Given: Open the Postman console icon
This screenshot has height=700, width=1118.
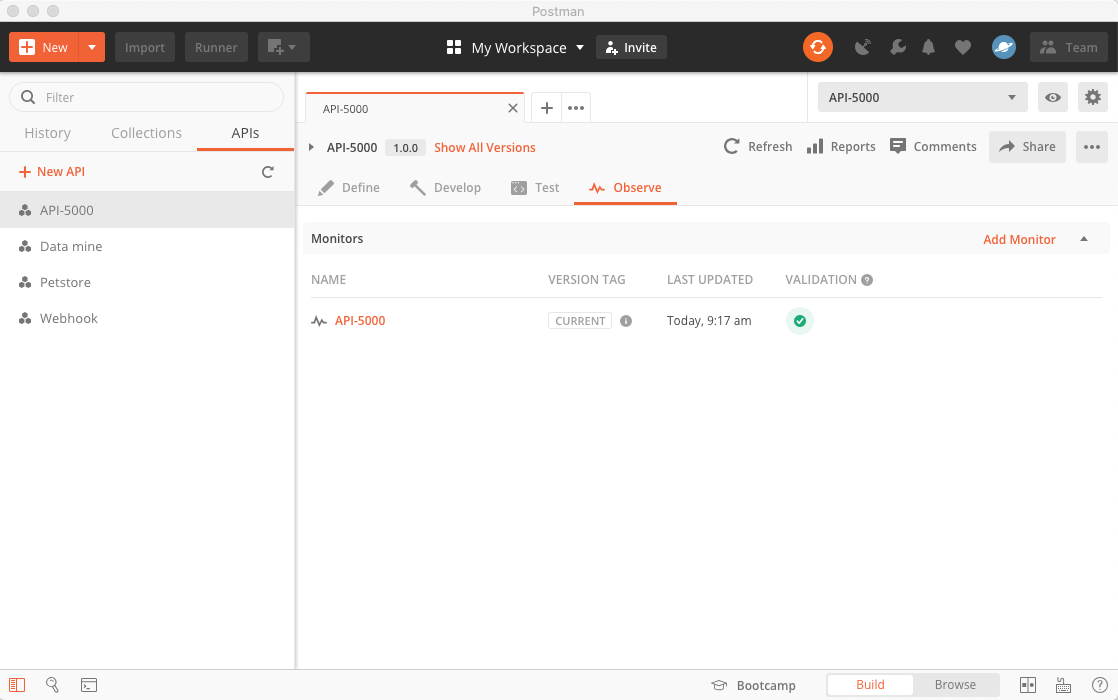Looking at the screenshot, I should click(88, 685).
